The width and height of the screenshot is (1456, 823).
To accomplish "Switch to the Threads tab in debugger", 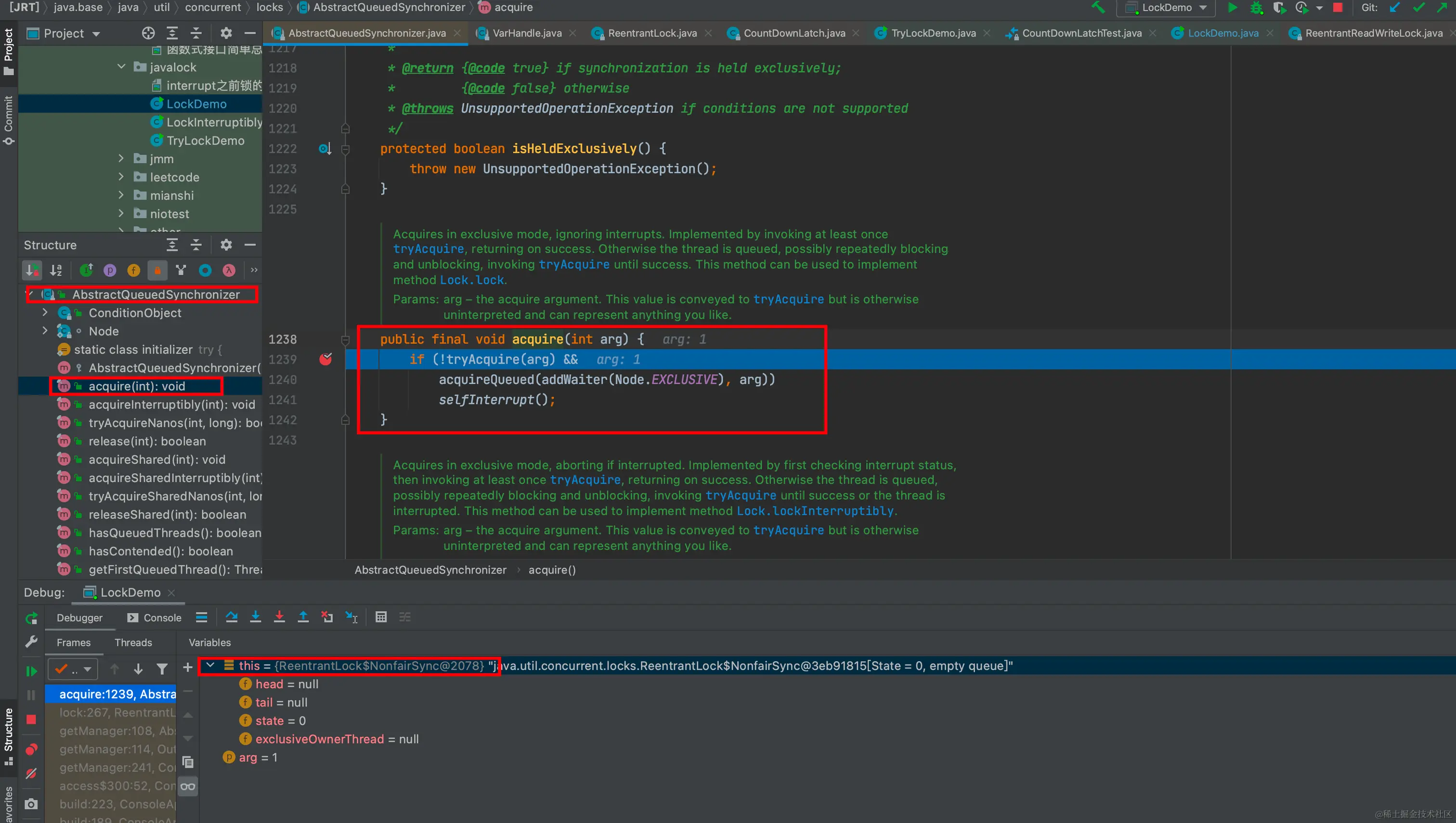I will pos(133,643).
